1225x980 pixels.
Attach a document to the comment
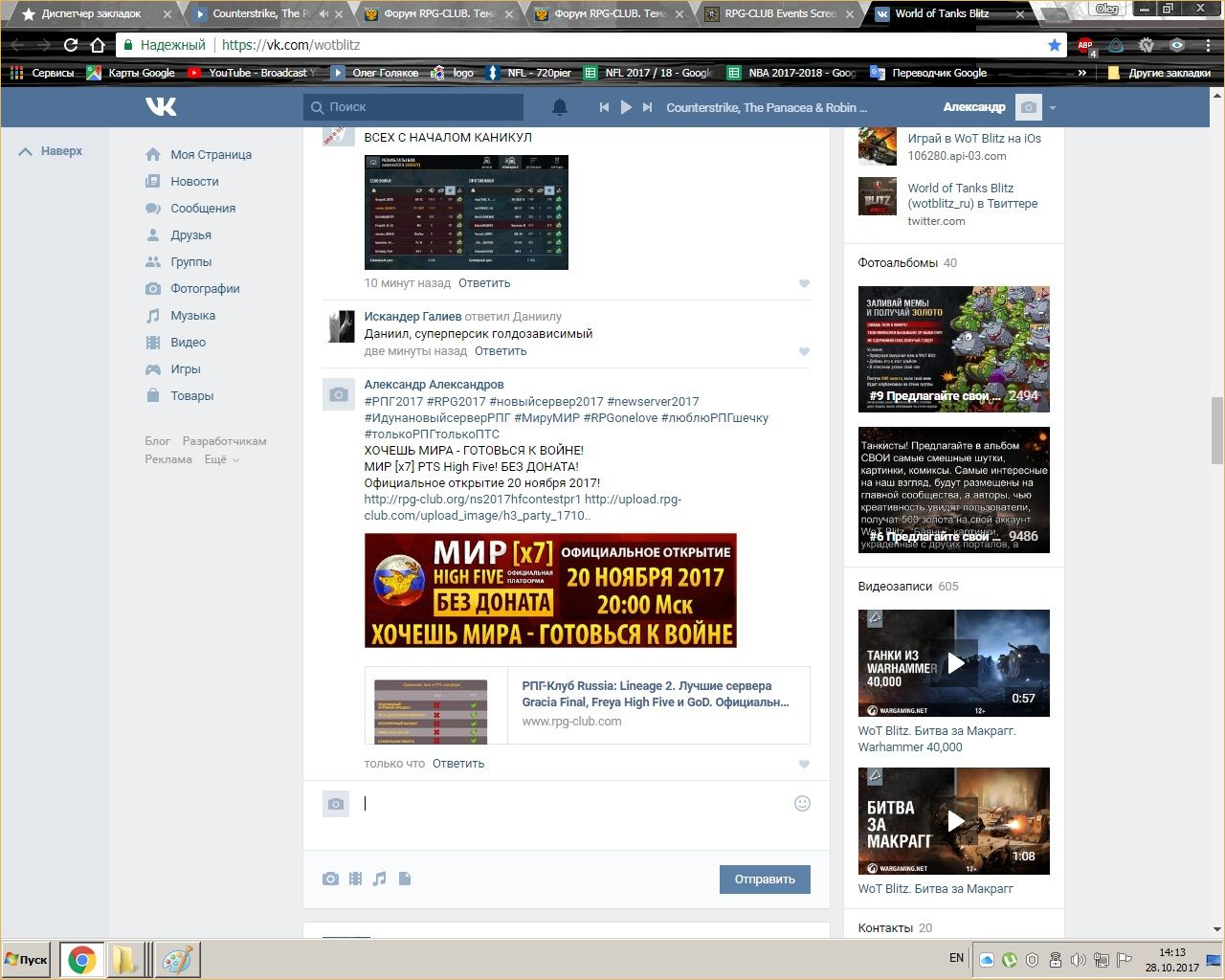[405, 879]
